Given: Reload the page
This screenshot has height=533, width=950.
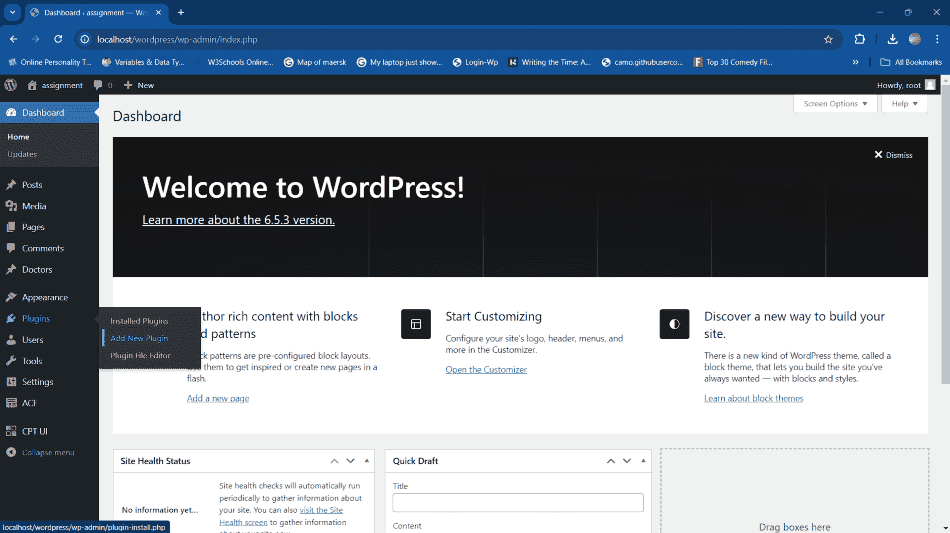Looking at the screenshot, I should [x=58, y=39].
